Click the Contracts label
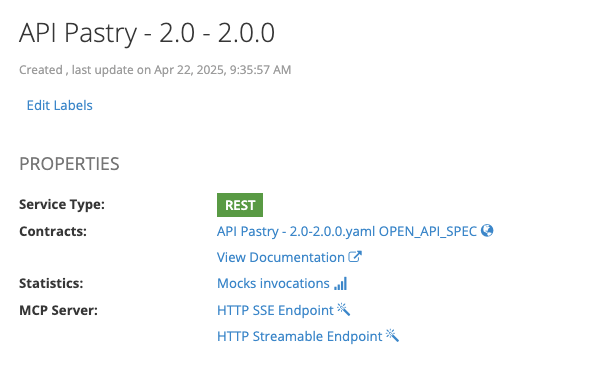This screenshot has height=390, width=609. pyautogui.click(x=53, y=231)
